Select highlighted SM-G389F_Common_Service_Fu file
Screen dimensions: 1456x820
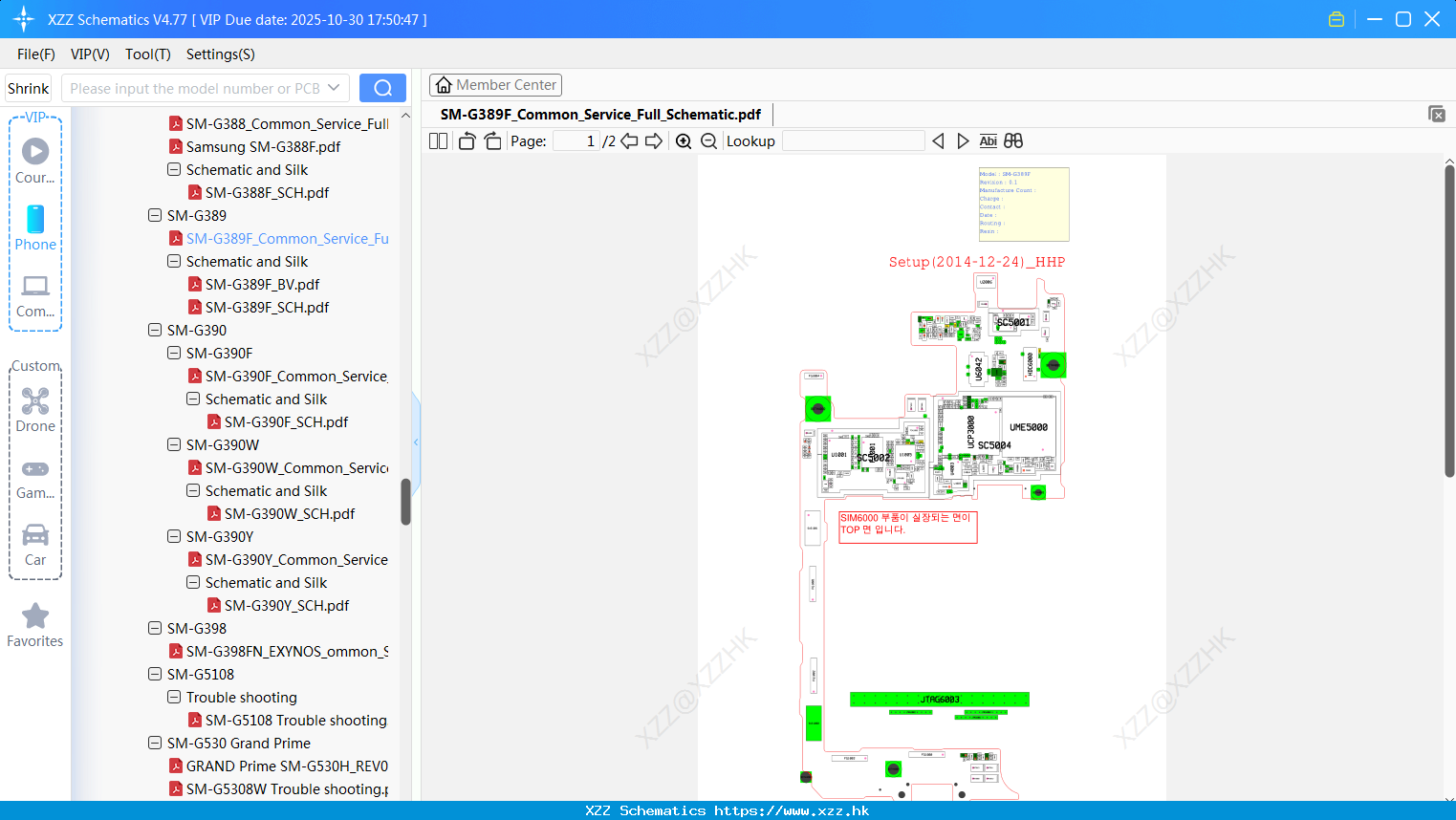click(278, 239)
